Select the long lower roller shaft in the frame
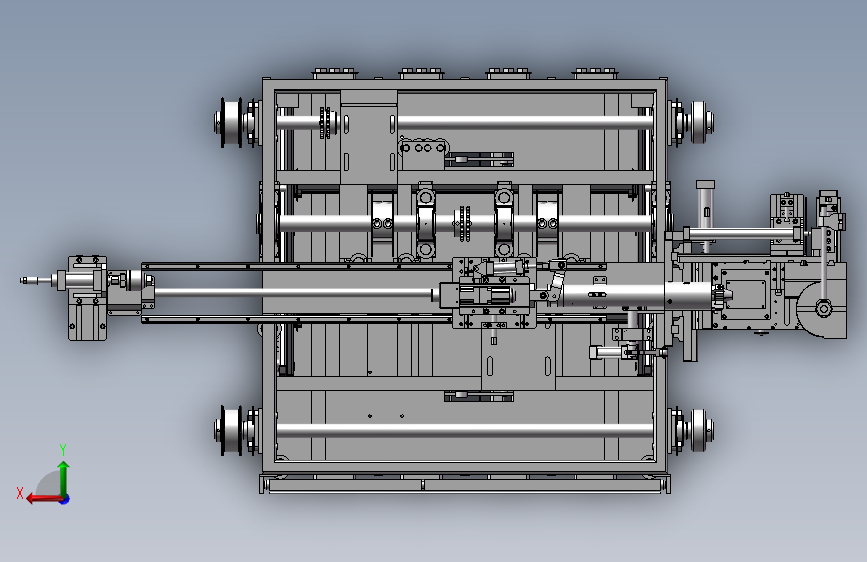The height and width of the screenshot is (562, 867). pos(464,430)
